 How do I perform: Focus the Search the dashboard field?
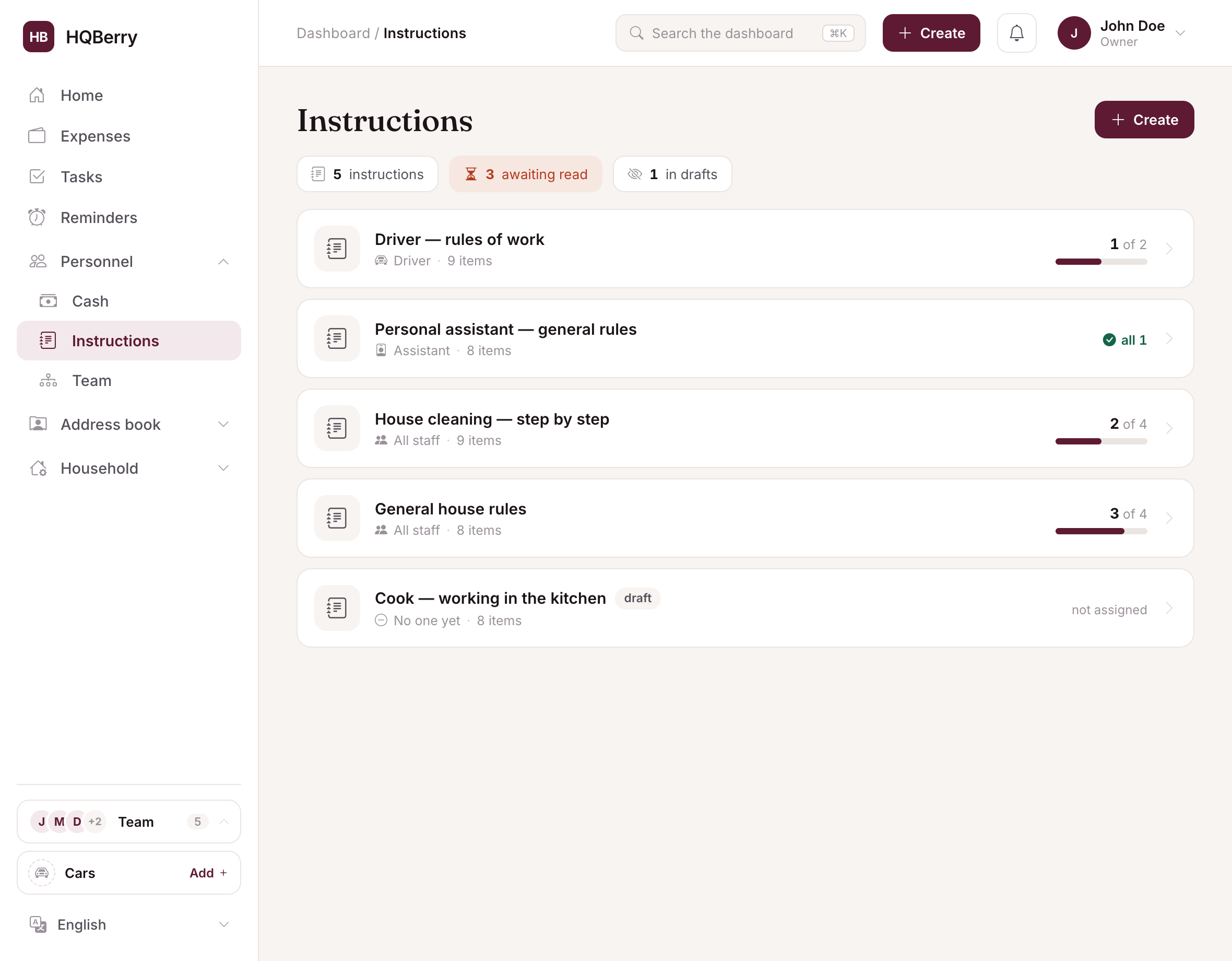click(740, 33)
